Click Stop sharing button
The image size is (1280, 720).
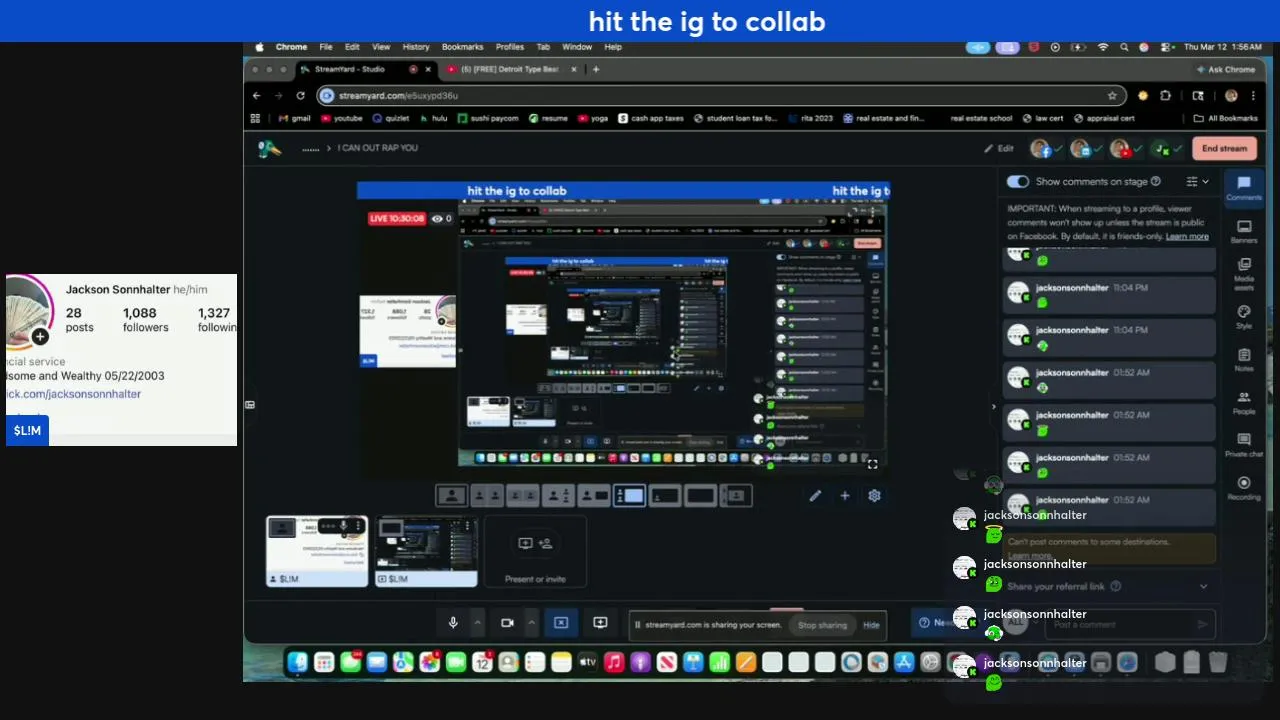click(x=822, y=625)
